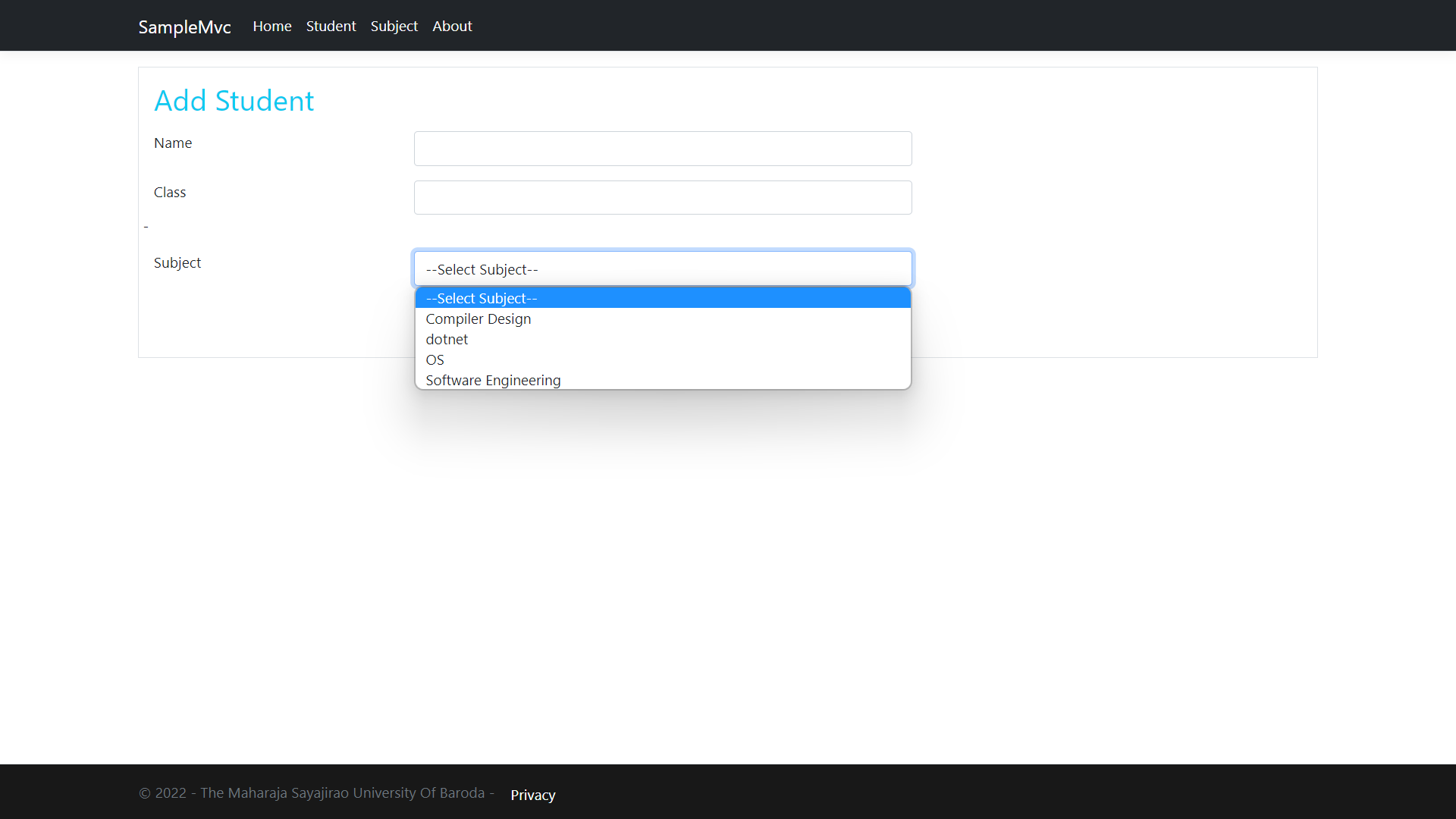Focus the Name input field
This screenshot has width=1456, height=819.
tap(663, 149)
